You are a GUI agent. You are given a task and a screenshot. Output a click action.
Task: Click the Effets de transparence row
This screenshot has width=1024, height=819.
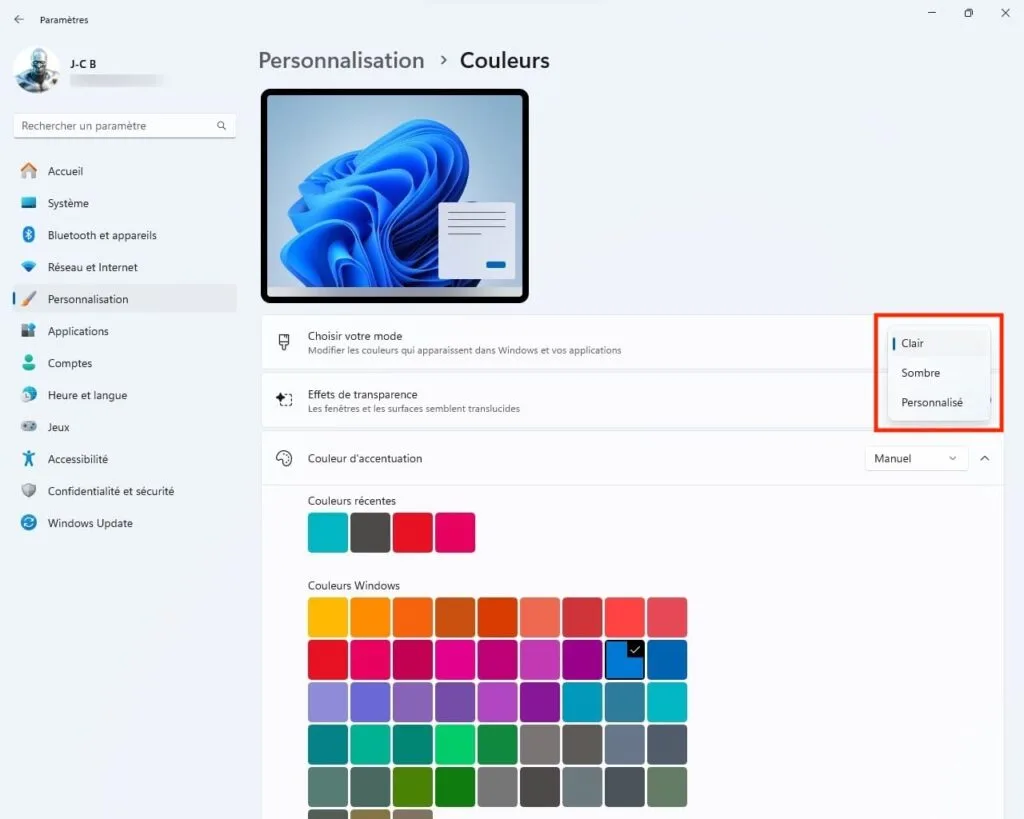click(632, 400)
